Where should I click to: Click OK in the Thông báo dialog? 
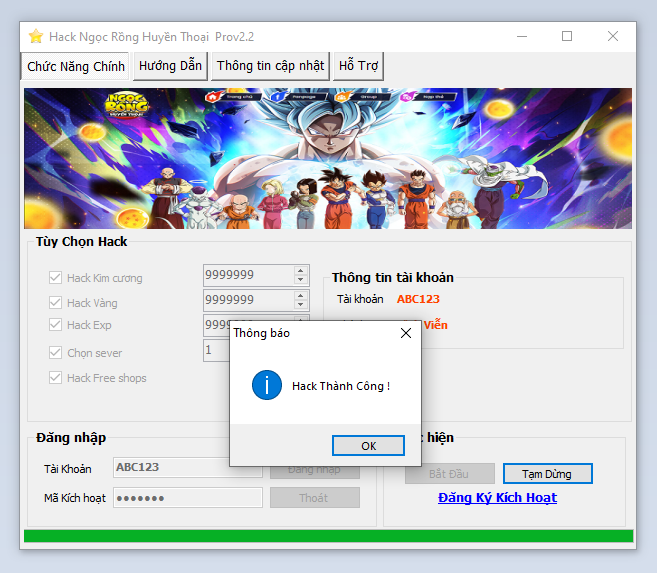[x=368, y=445]
